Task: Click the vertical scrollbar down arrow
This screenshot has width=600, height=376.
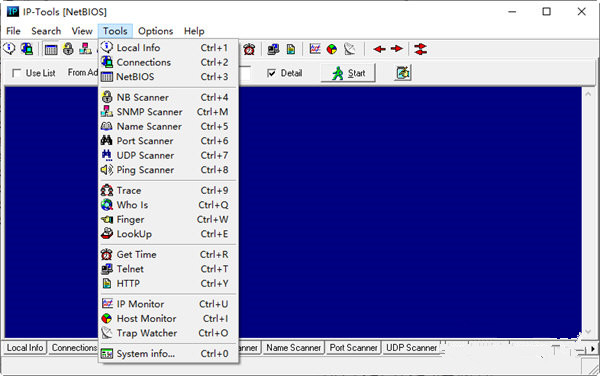Action: [x=588, y=332]
